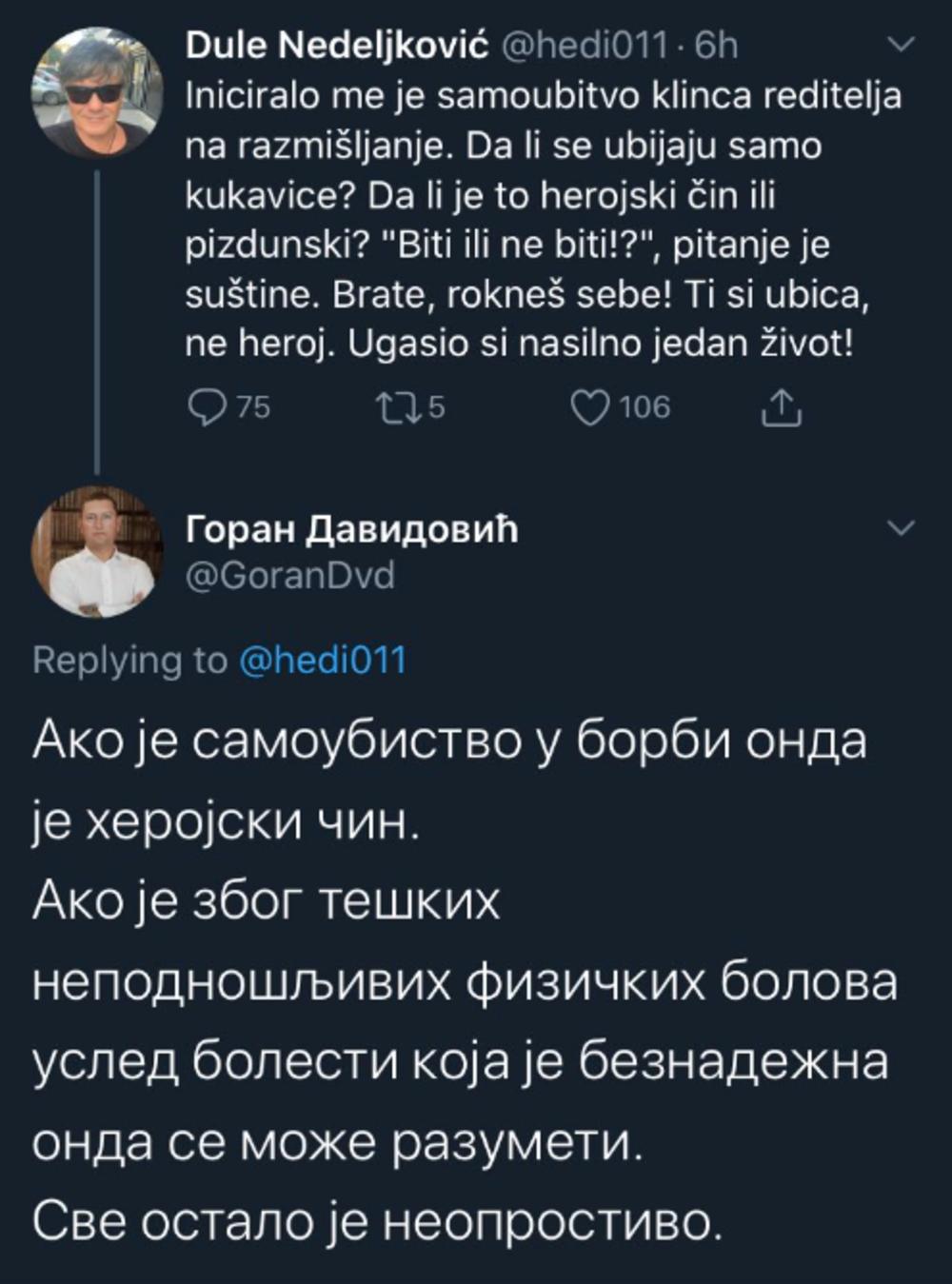Retweet Dule Nedeljković's tweet

coord(396,408)
